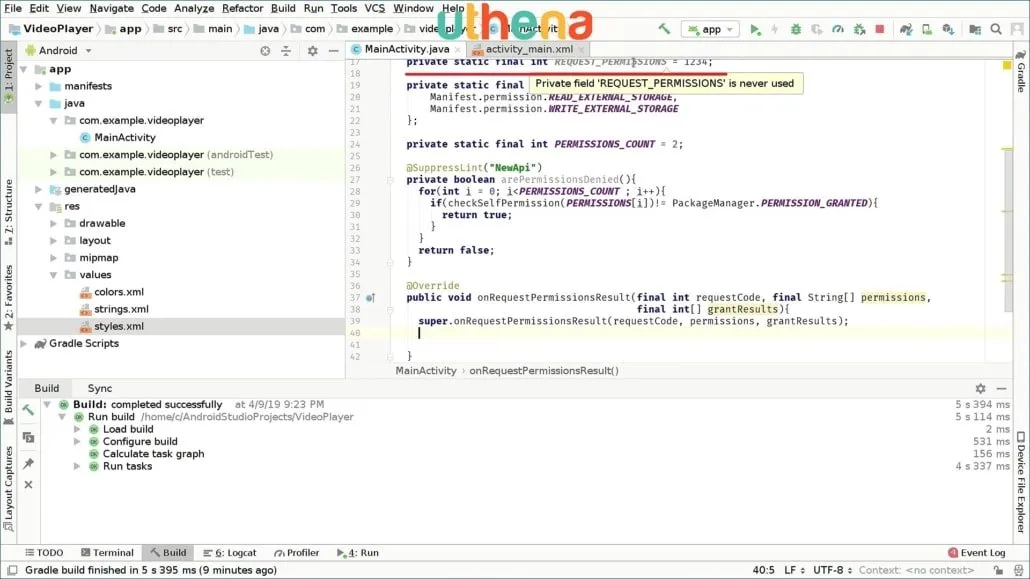
Task: Switch to the Sync tab
Action: pos(100,388)
